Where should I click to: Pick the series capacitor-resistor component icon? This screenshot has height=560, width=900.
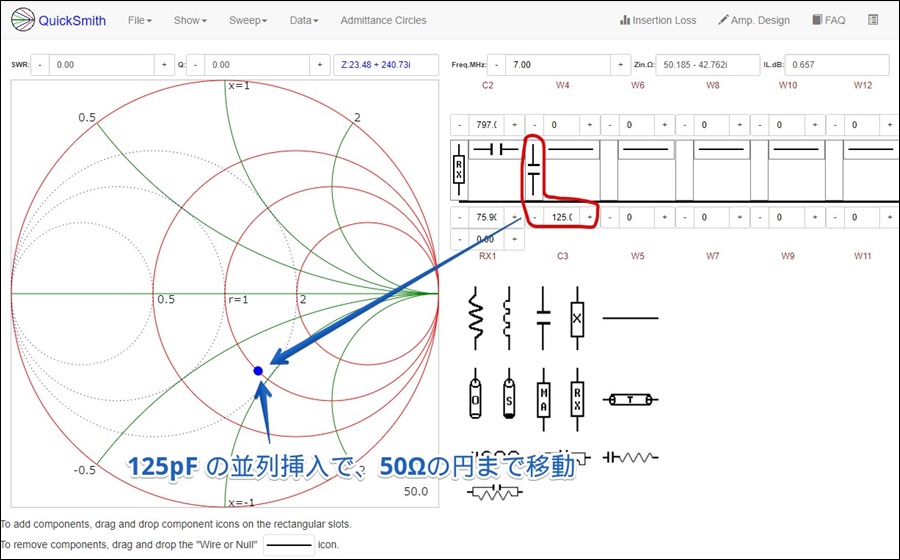[x=630, y=457]
